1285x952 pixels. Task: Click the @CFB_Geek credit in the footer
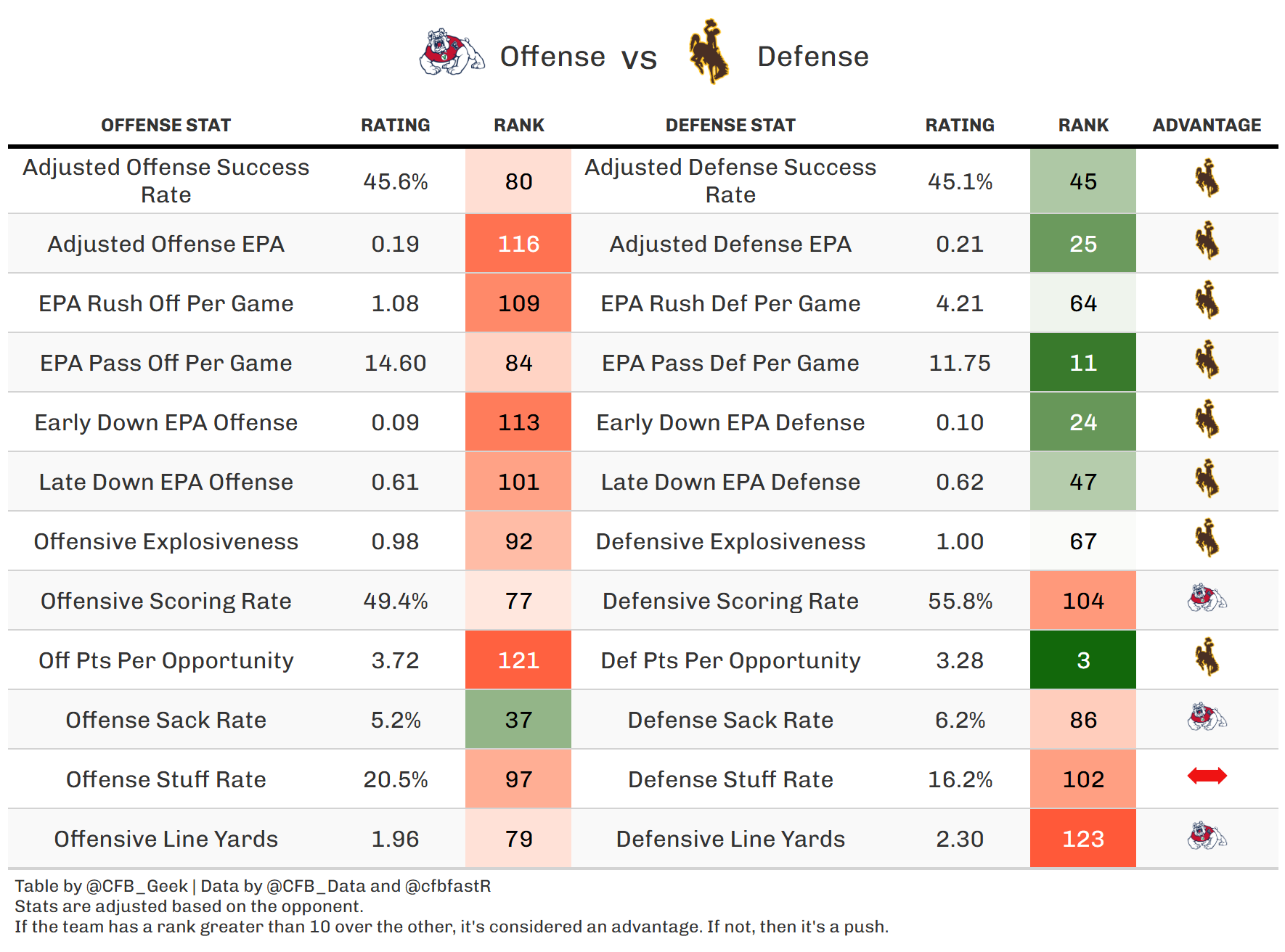click(x=136, y=886)
